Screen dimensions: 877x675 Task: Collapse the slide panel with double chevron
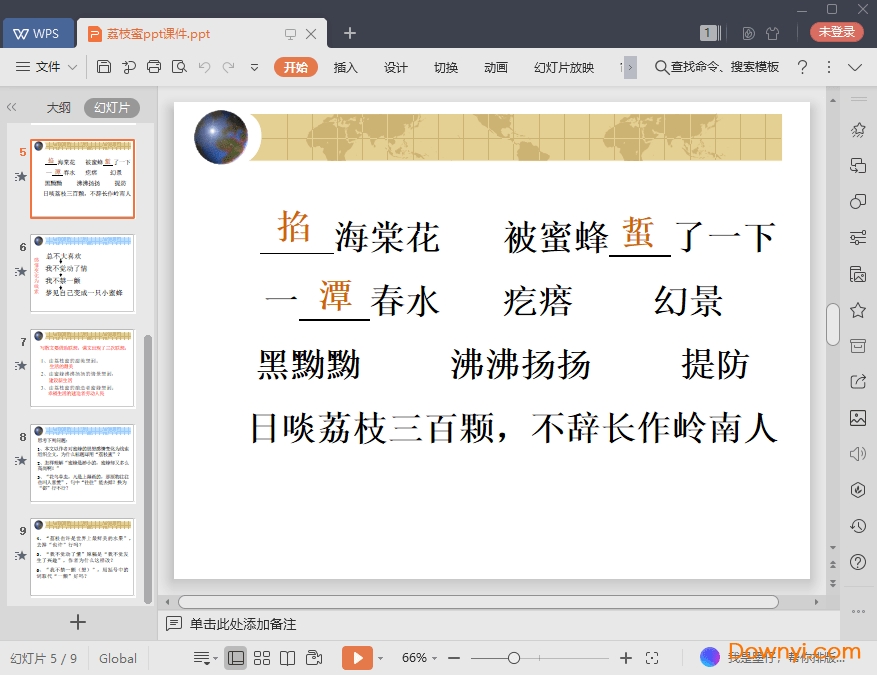click(12, 107)
